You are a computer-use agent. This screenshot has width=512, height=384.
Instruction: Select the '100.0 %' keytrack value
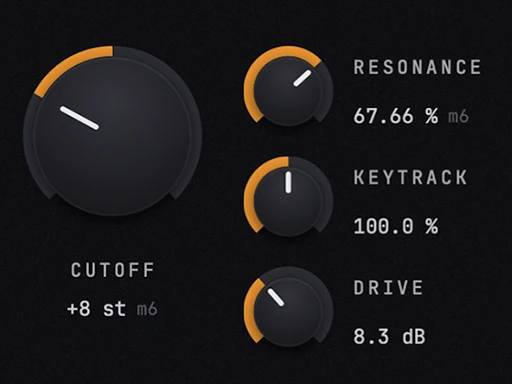point(396,226)
